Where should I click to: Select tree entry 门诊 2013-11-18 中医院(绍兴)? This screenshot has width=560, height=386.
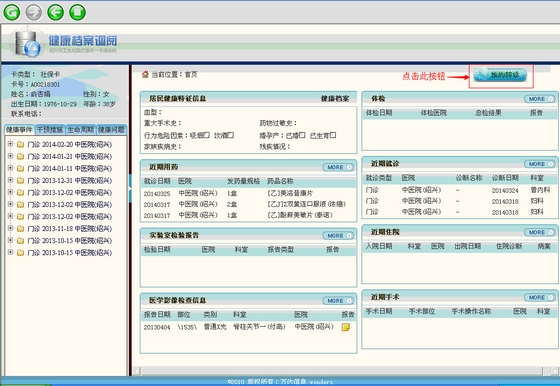70,229
